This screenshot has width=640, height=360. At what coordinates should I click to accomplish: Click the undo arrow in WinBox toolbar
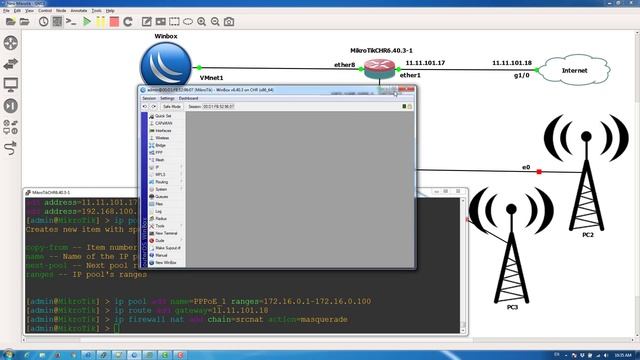coord(145,107)
